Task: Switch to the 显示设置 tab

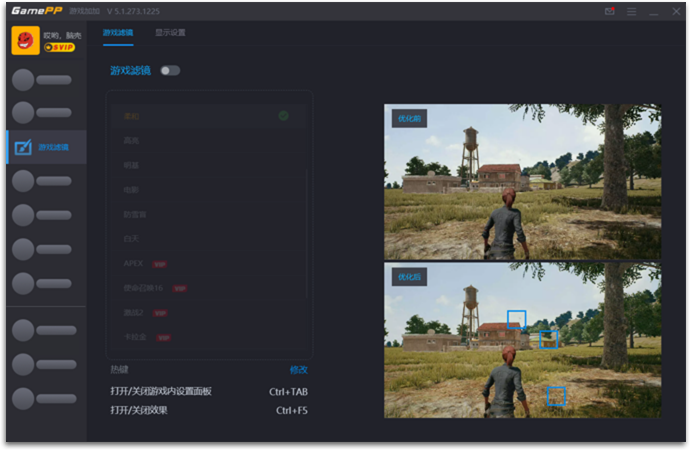Action: click(170, 33)
